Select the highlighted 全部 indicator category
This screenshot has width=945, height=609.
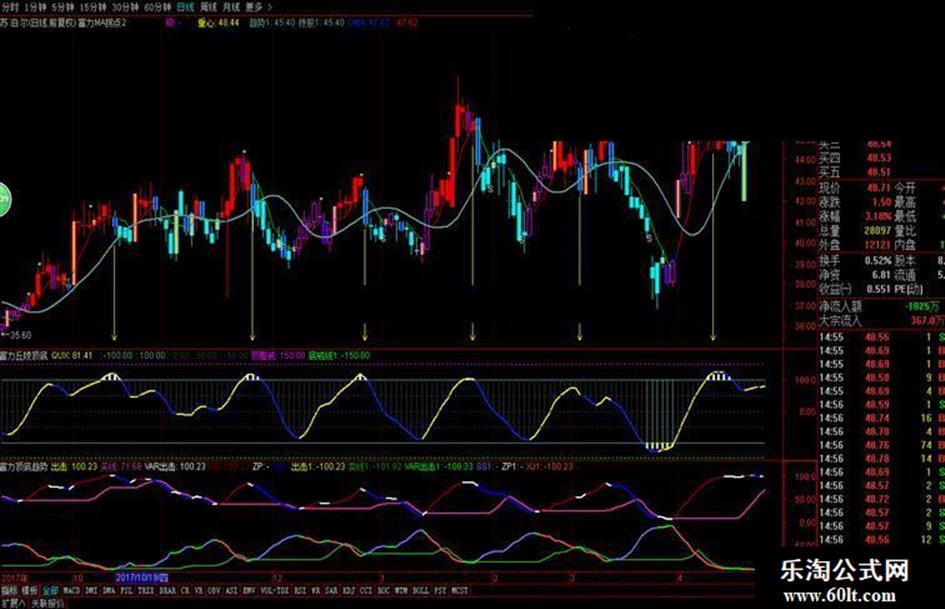tap(51, 591)
